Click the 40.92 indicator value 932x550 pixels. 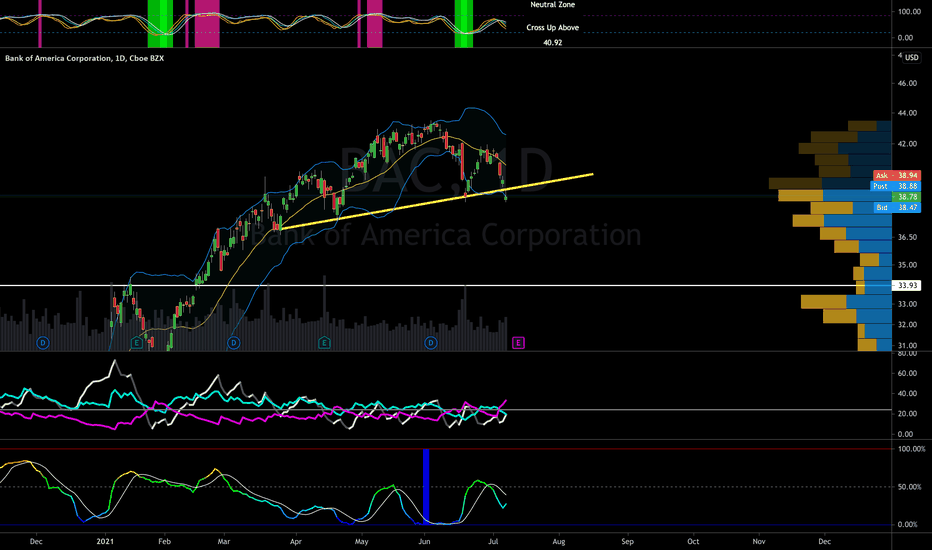click(x=552, y=43)
